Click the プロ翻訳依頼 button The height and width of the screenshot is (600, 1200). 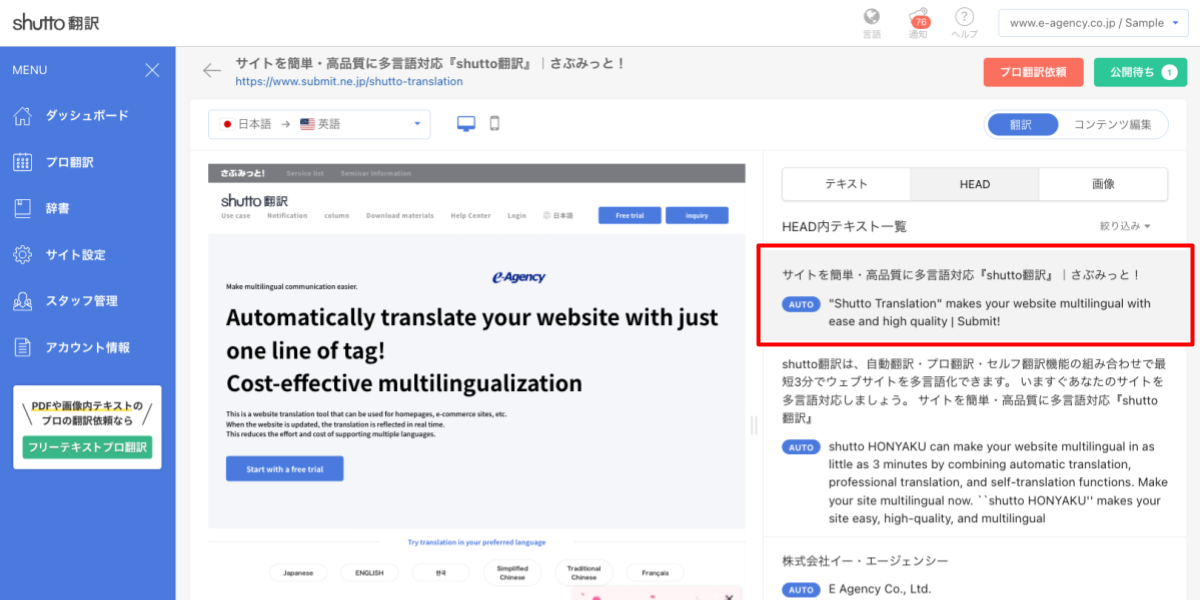1033,72
